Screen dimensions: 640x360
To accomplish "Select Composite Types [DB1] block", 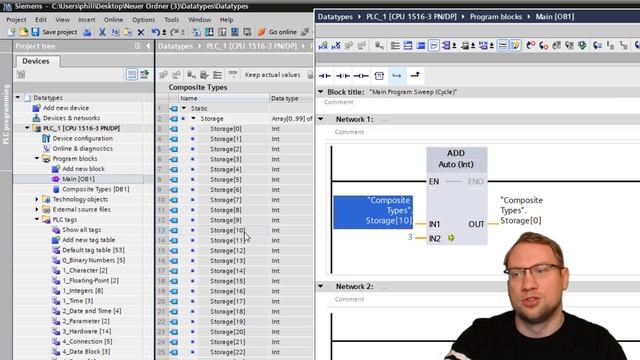I will pos(96,189).
